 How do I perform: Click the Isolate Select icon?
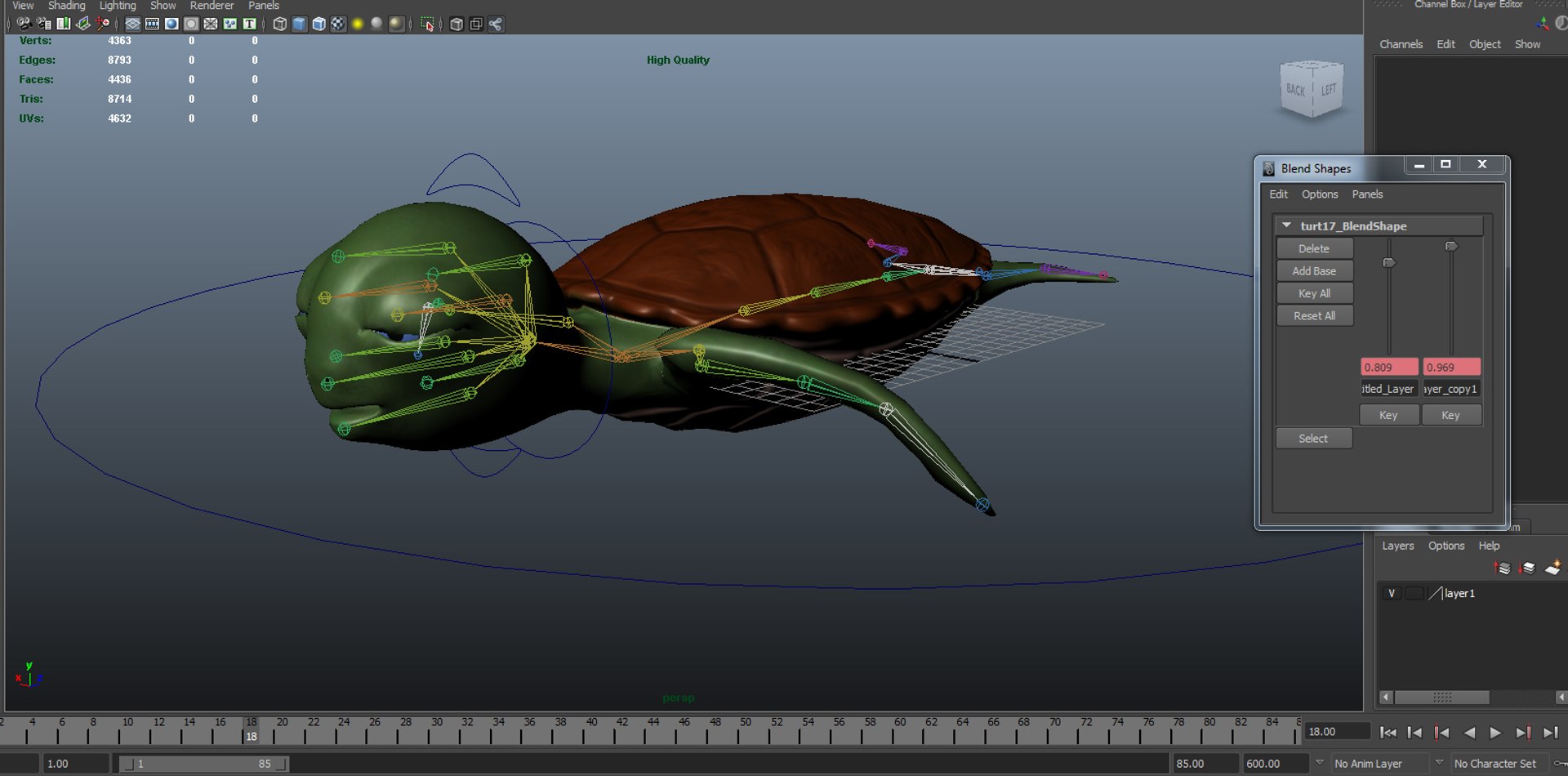pos(427,24)
